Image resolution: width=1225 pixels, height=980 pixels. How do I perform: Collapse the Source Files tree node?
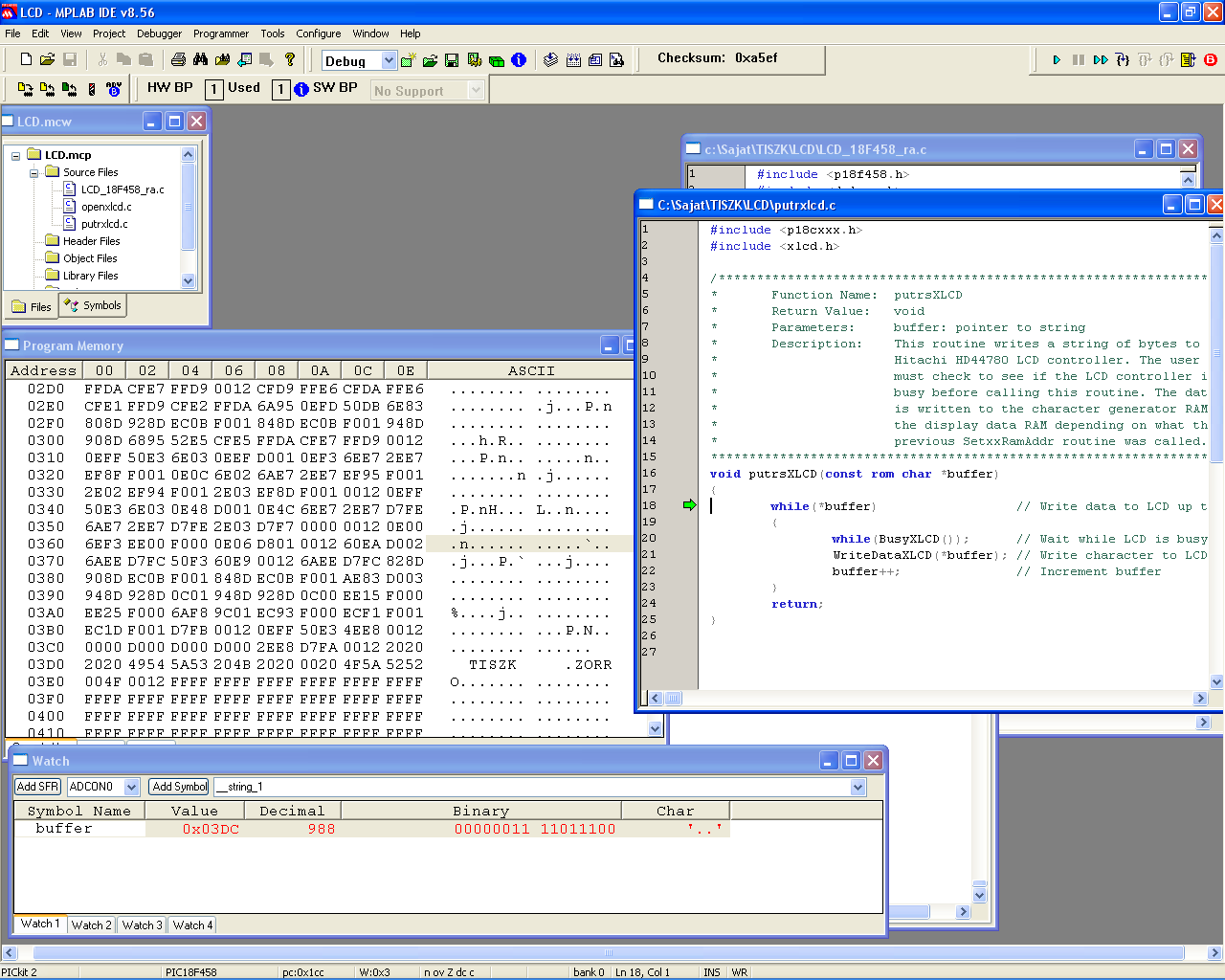pos(33,173)
